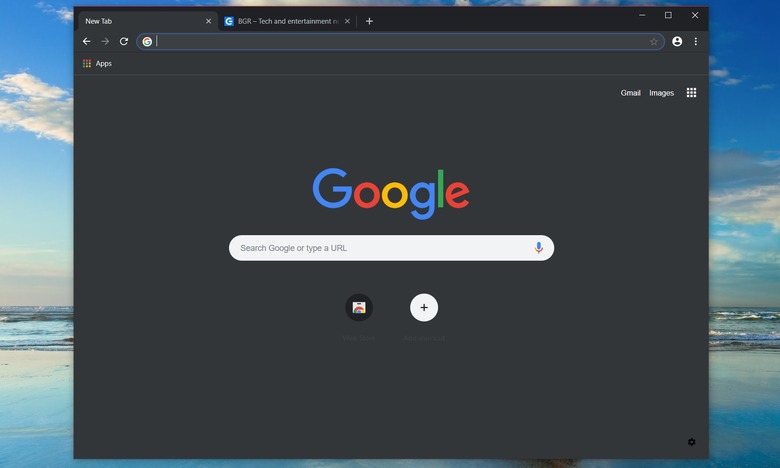Click the Google logo
This screenshot has width=780, height=468.
[x=391, y=193]
